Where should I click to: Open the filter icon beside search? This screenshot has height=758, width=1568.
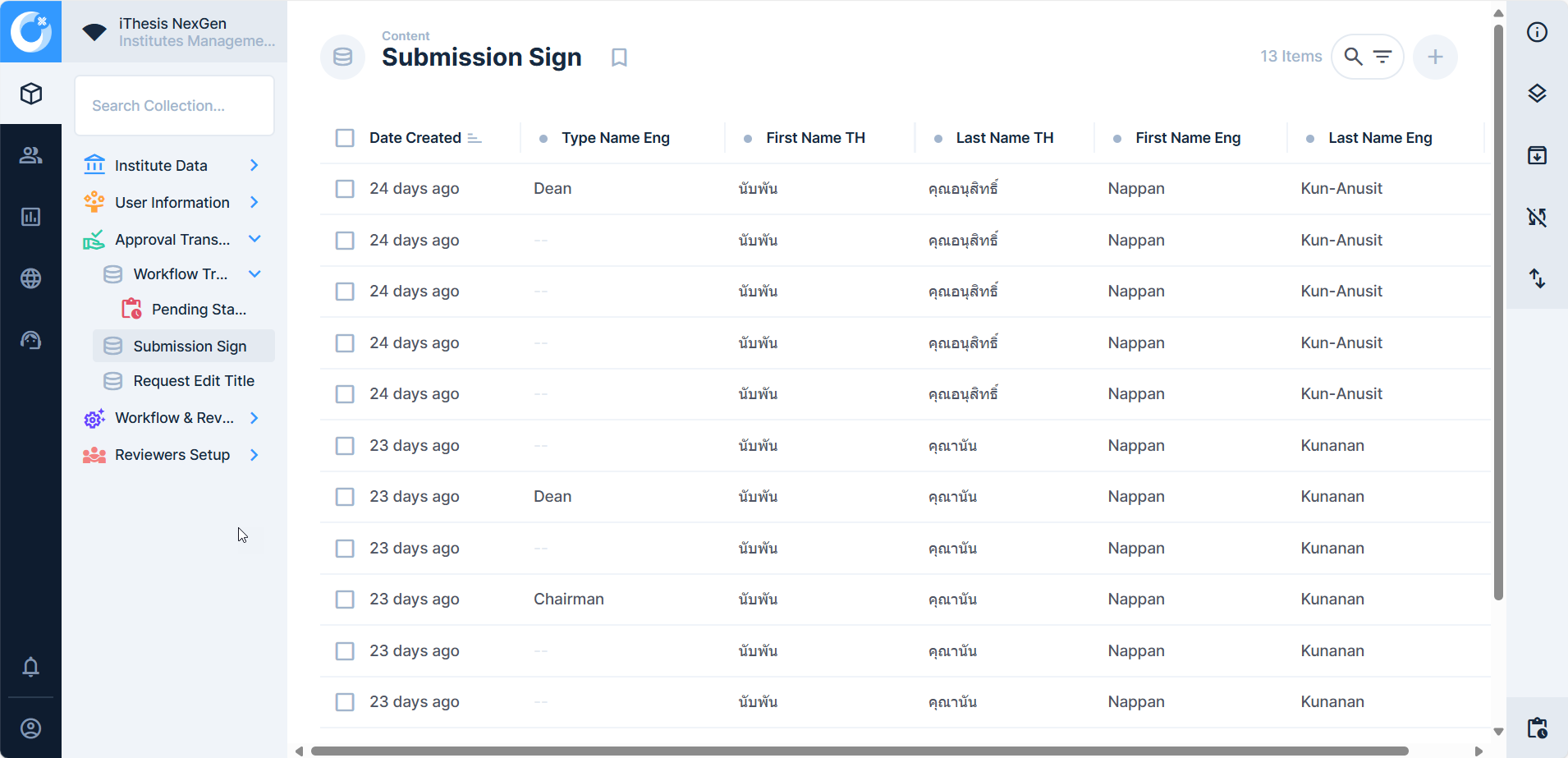click(x=1382, y=57)
